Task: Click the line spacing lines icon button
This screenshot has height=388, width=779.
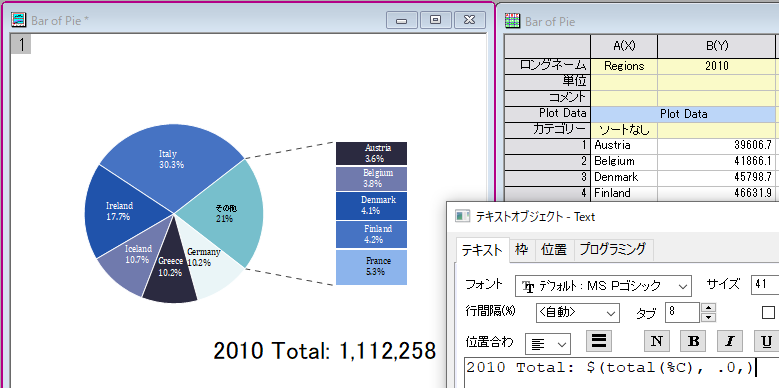Action: tap(599, 340)
